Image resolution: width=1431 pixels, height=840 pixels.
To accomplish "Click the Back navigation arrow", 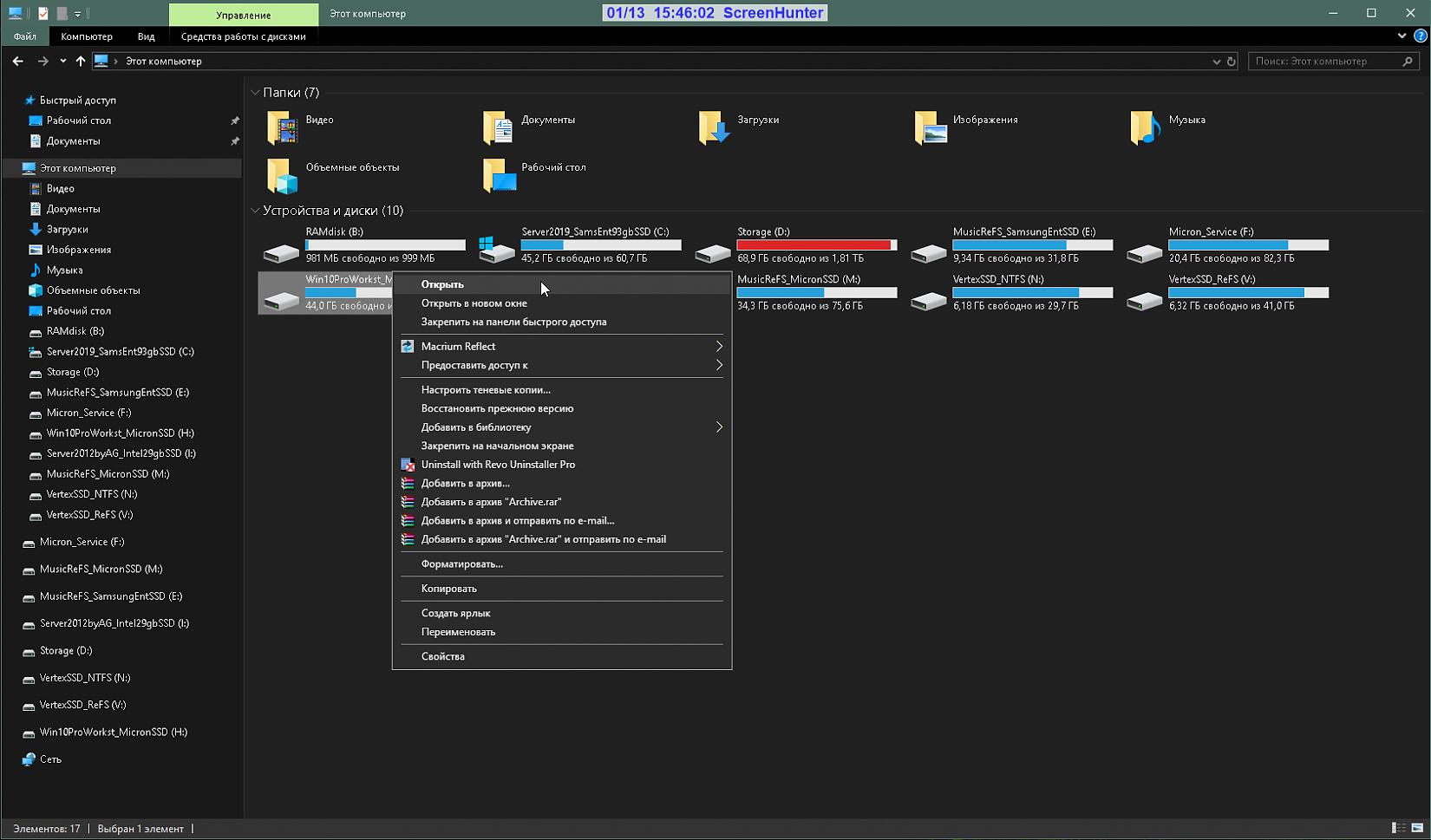I will click(x=17, y=61).
